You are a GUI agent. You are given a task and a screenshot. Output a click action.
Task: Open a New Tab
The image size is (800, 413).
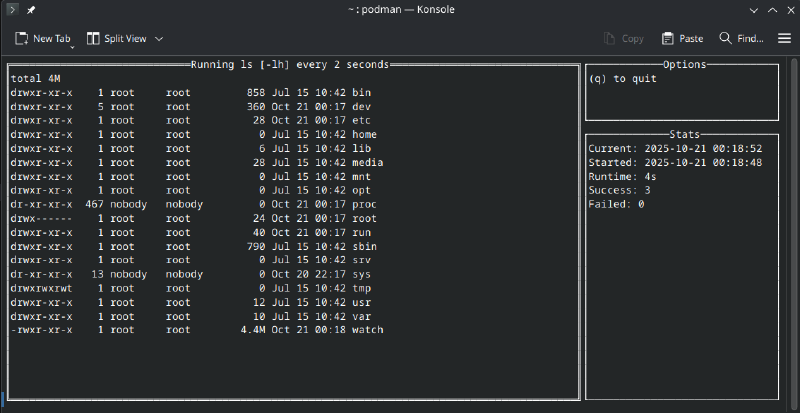(x=42, y=39)
